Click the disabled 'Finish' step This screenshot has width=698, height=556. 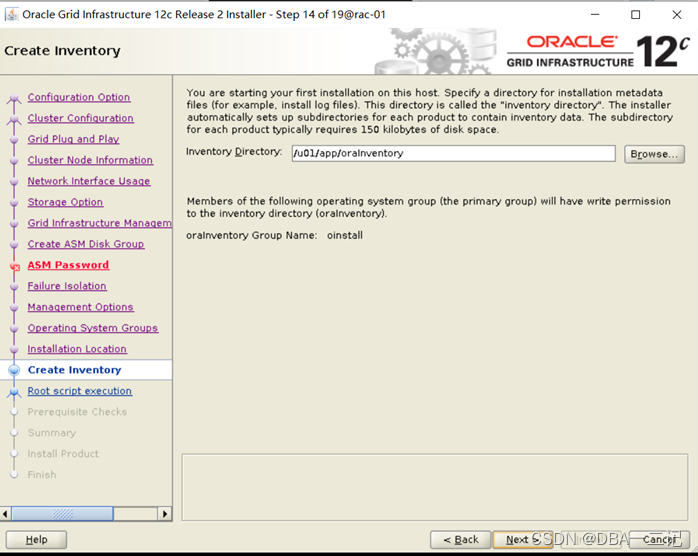tap(42, 475)
